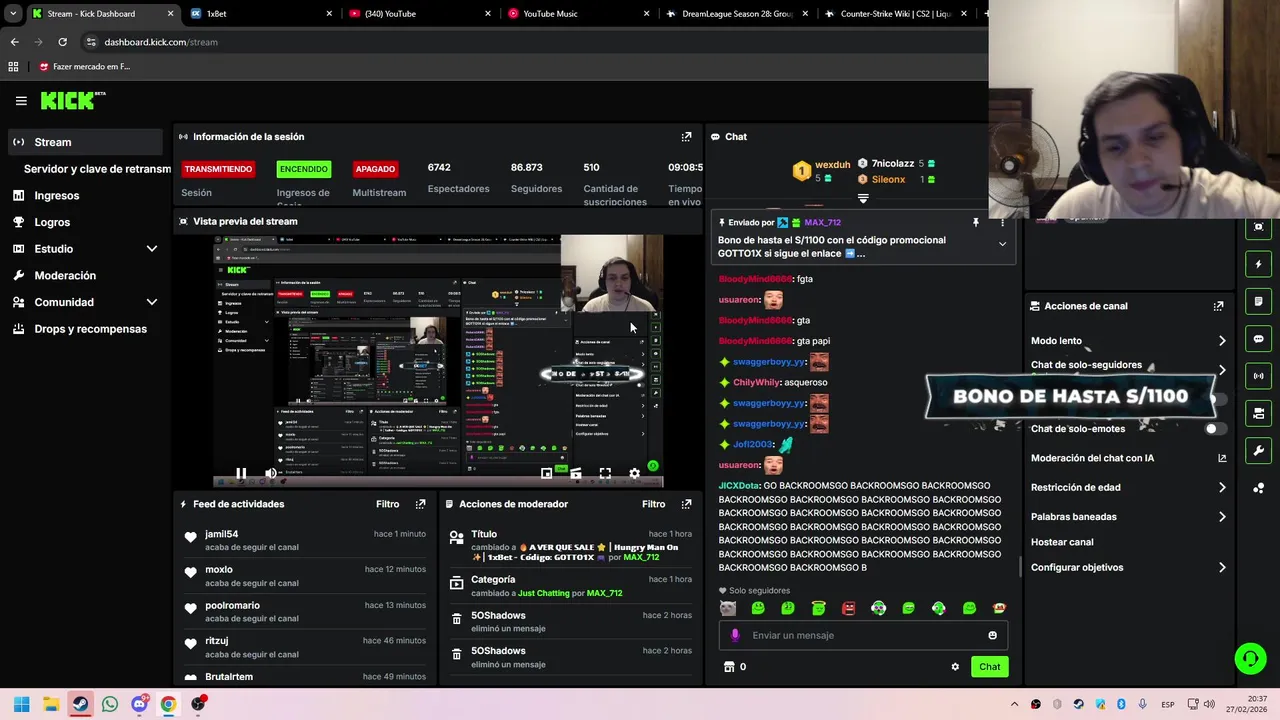This screenshot has height=720, width=1280.
Task: Click the Kick logo
Action: (73, 100)
